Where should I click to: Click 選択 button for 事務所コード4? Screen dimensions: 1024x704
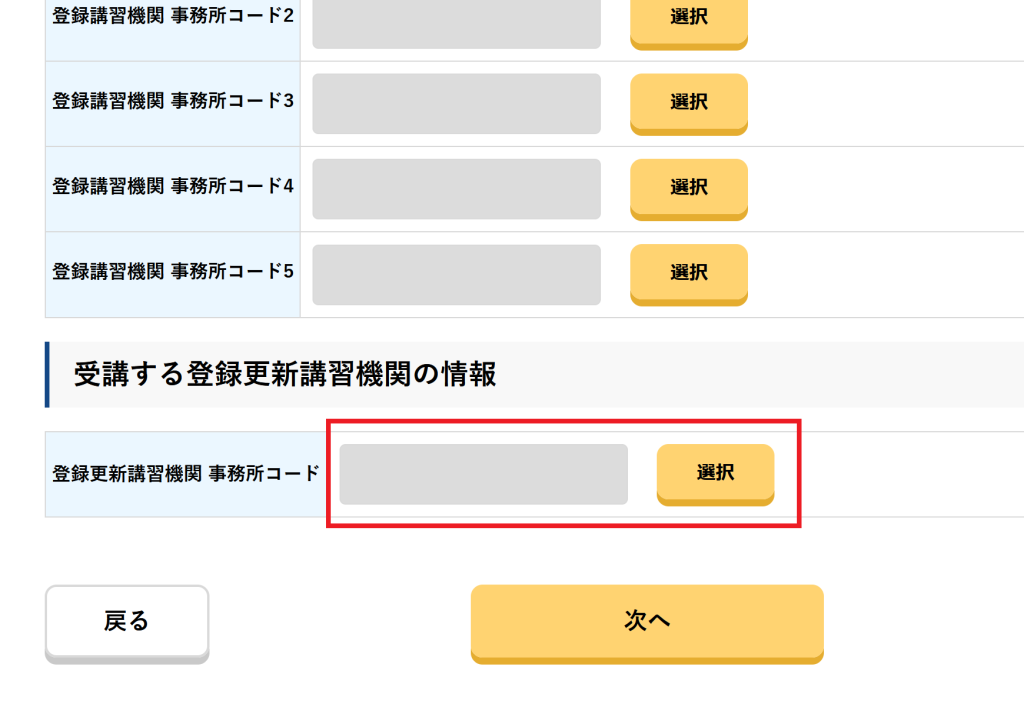coord(688,189)
